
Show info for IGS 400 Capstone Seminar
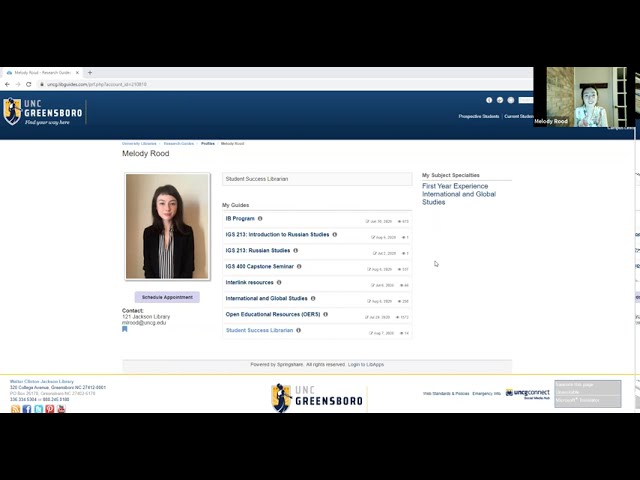pos(299,267)
